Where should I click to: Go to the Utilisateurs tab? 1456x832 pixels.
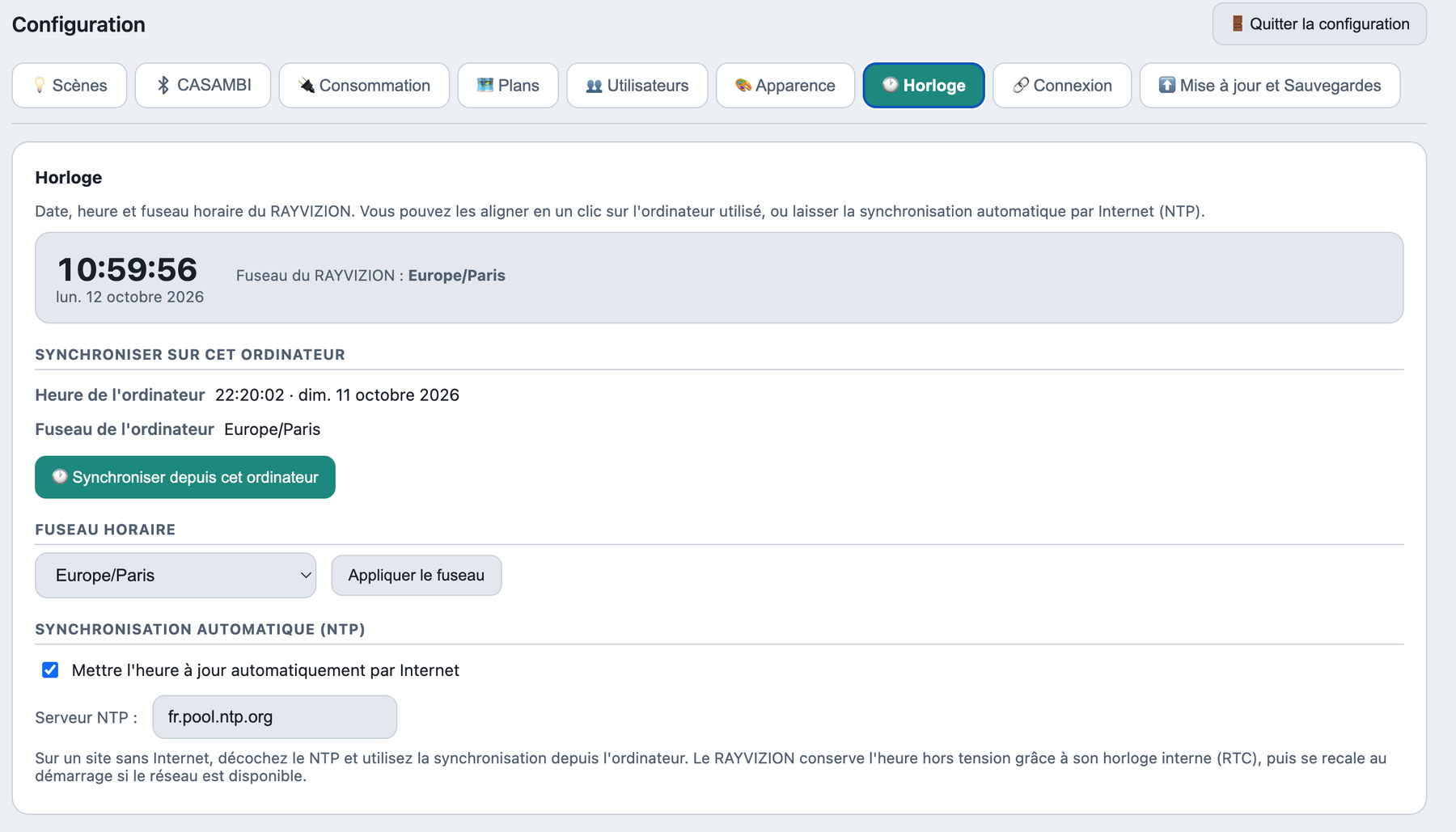point(637,85)
